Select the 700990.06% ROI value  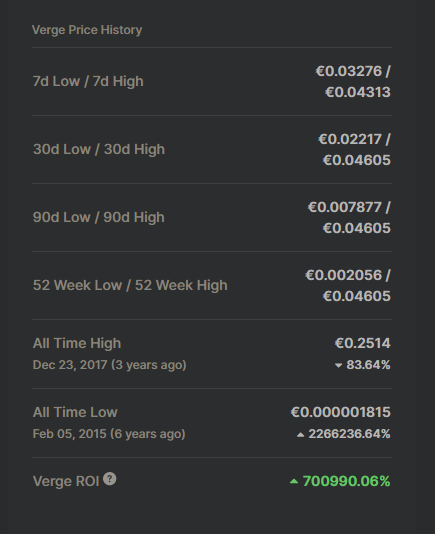[346, 481]
